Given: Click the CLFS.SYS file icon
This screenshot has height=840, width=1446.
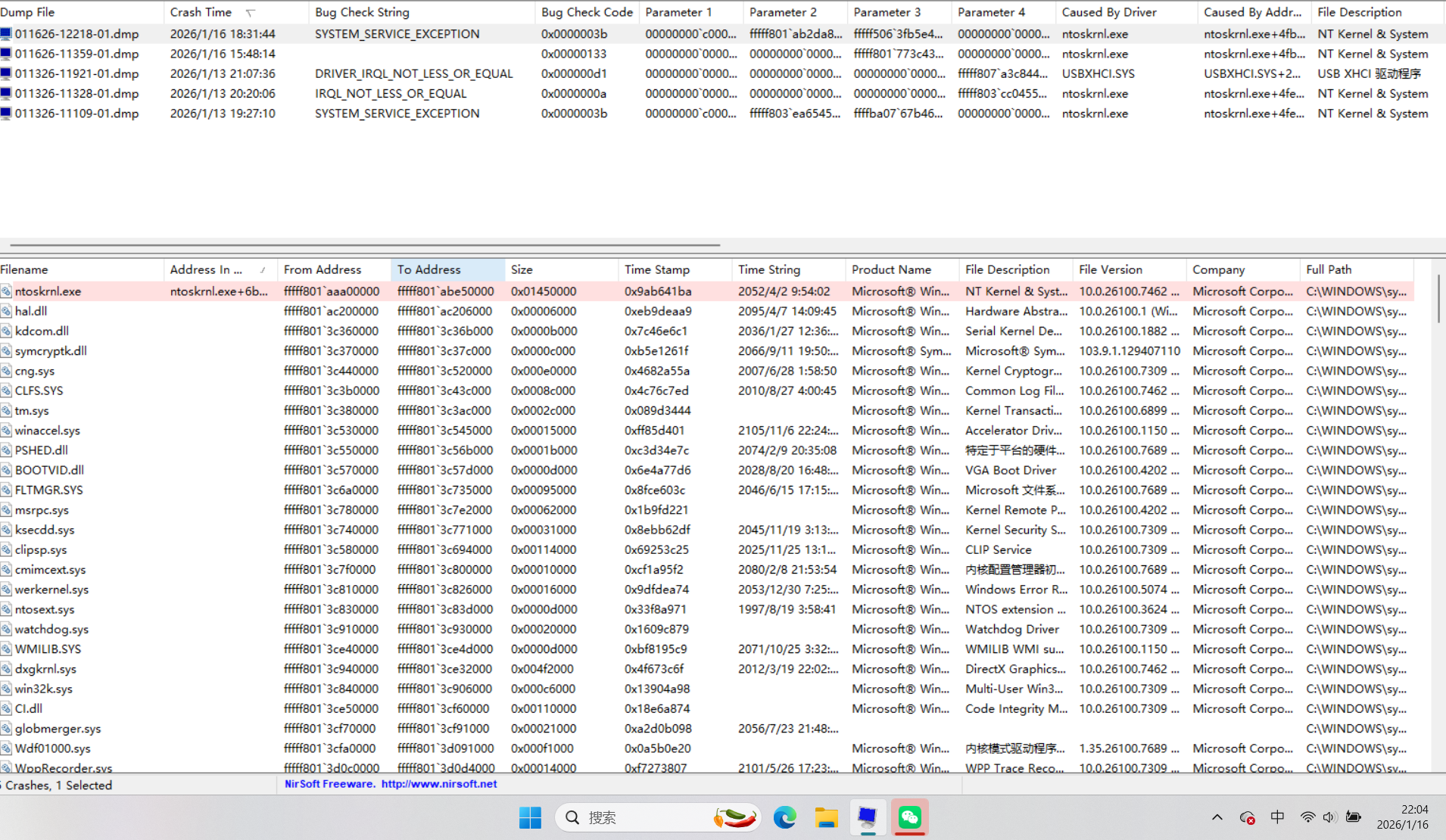Looking at the screenshot, I should (6, 390).
